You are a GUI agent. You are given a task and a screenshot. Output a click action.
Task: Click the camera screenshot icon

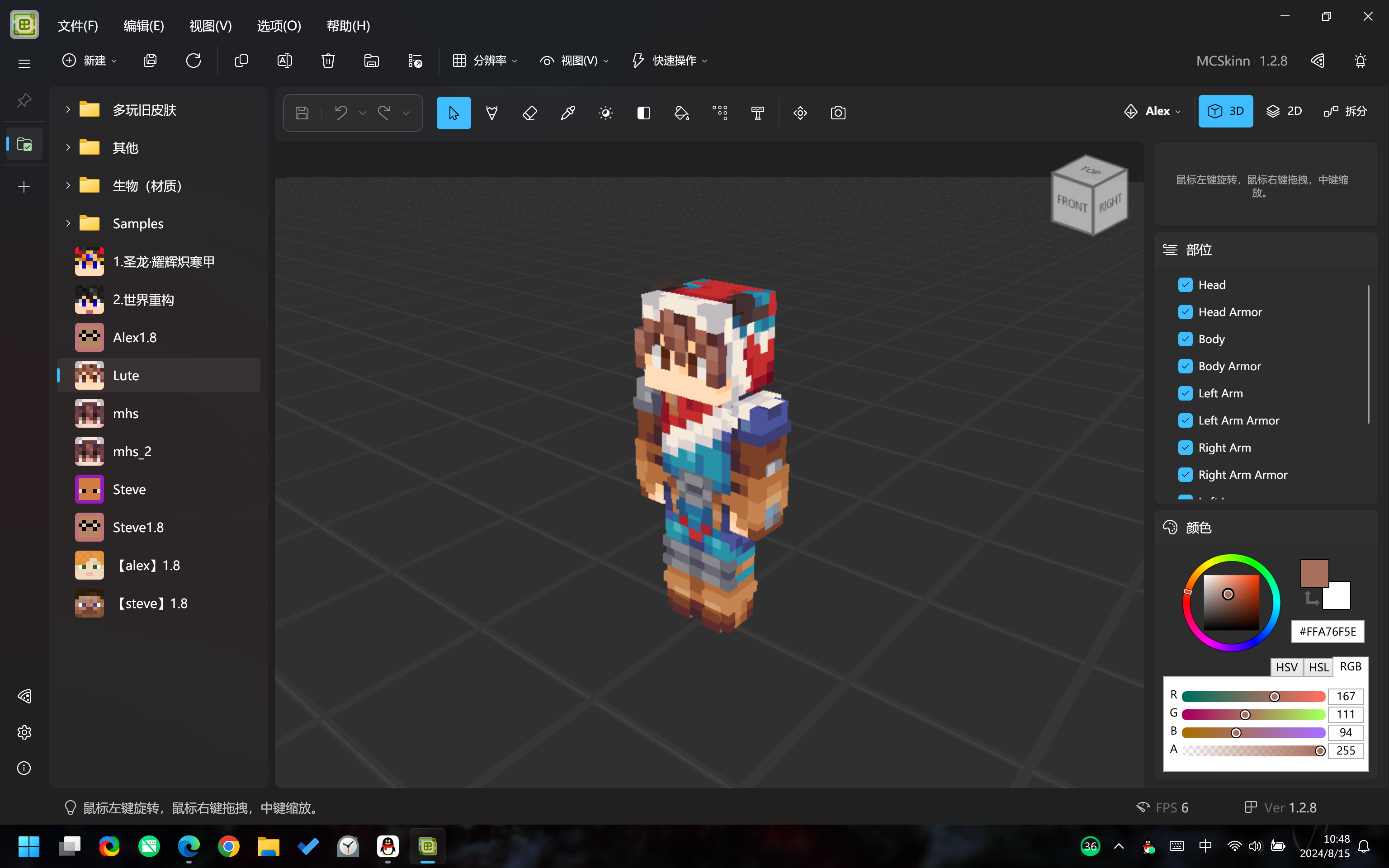point(838,113)
